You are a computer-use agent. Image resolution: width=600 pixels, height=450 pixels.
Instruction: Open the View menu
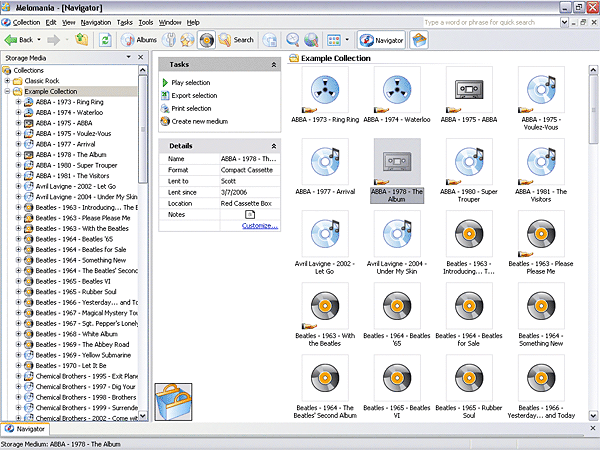(x=69, y=23)
